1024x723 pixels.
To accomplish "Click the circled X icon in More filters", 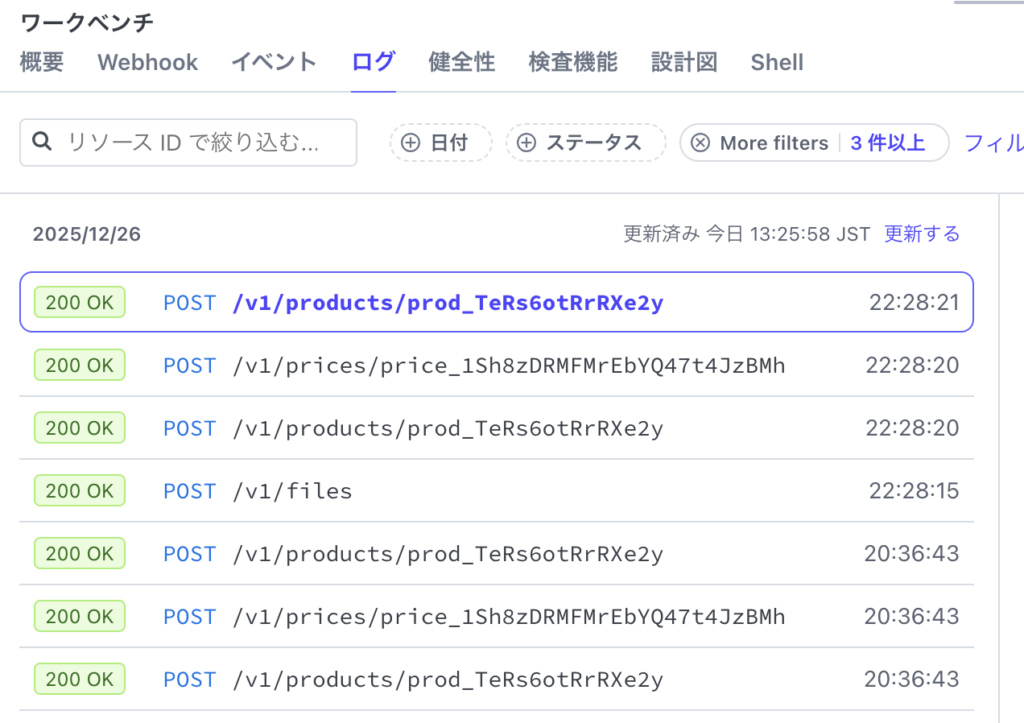I will tap(701, 142).
